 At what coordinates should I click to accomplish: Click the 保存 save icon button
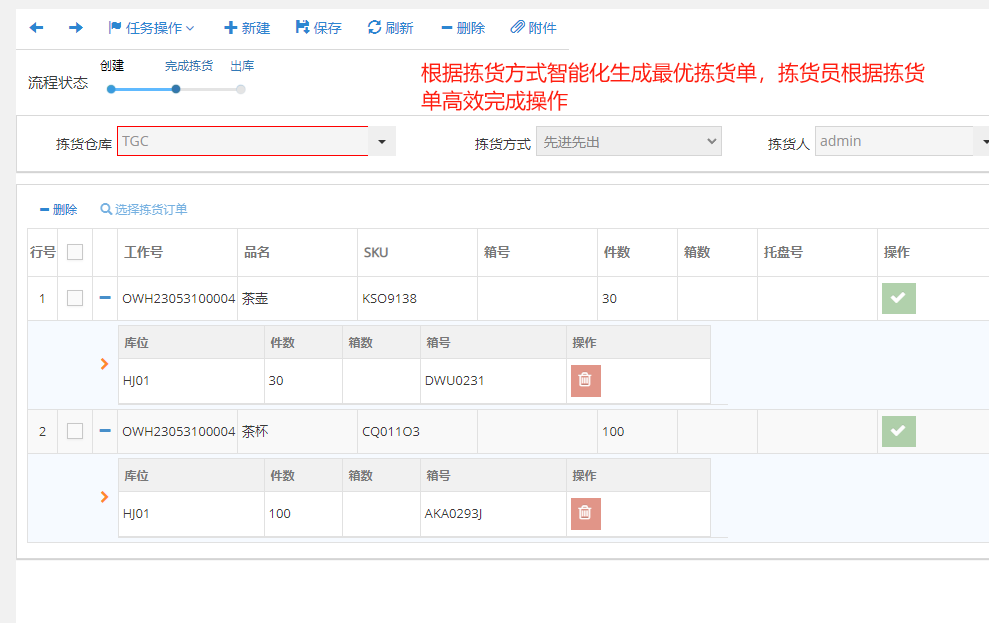click(x=318, y=28)
